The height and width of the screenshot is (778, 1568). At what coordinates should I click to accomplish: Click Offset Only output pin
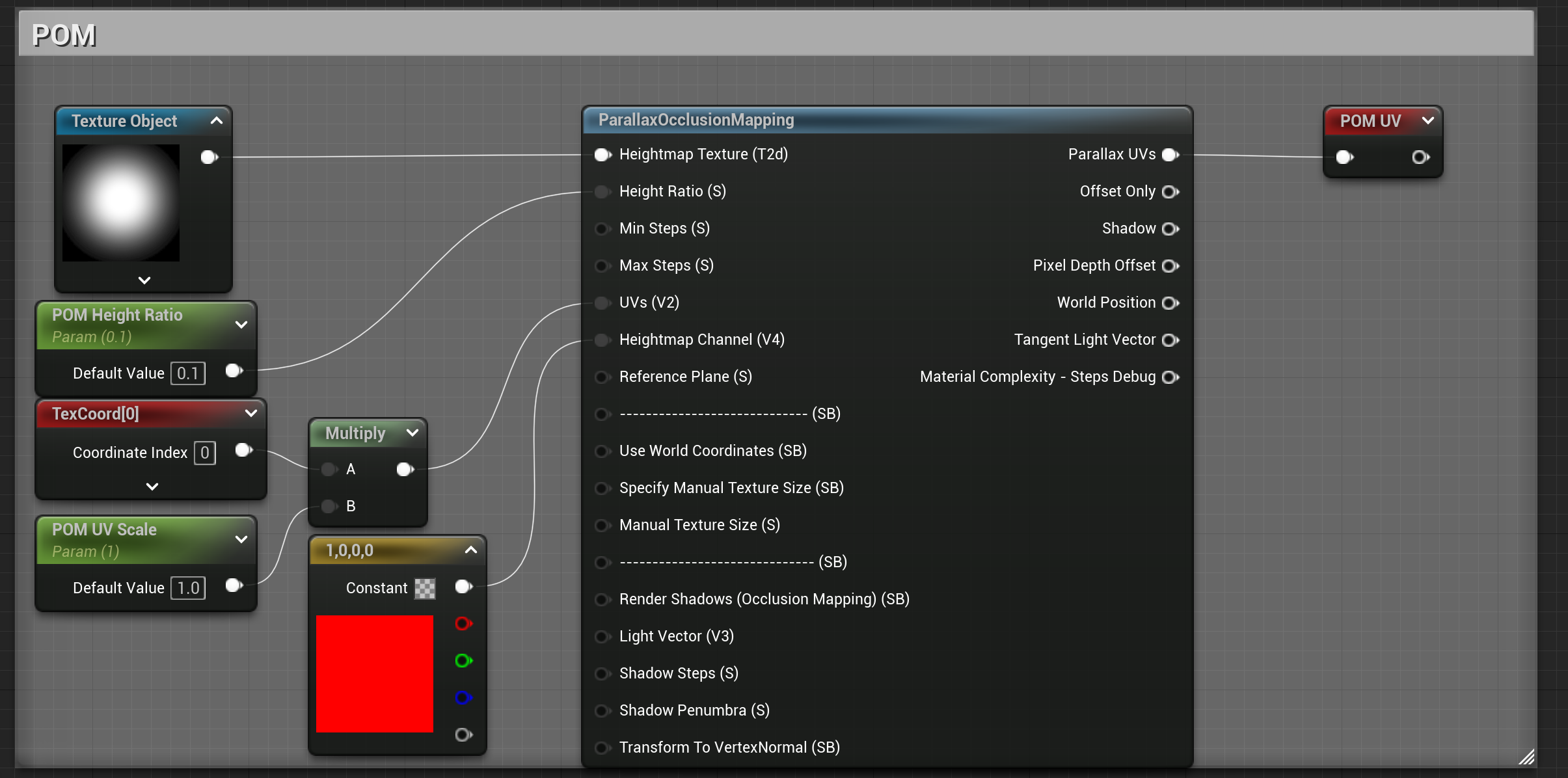[1170, 192]
